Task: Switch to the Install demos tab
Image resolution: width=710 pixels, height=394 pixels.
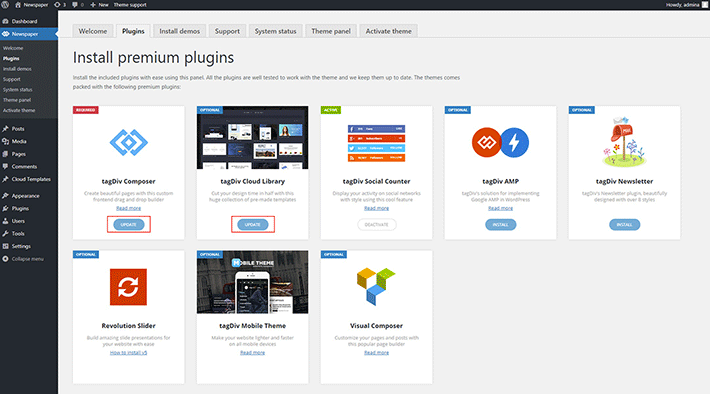Action: click(179, 31)
